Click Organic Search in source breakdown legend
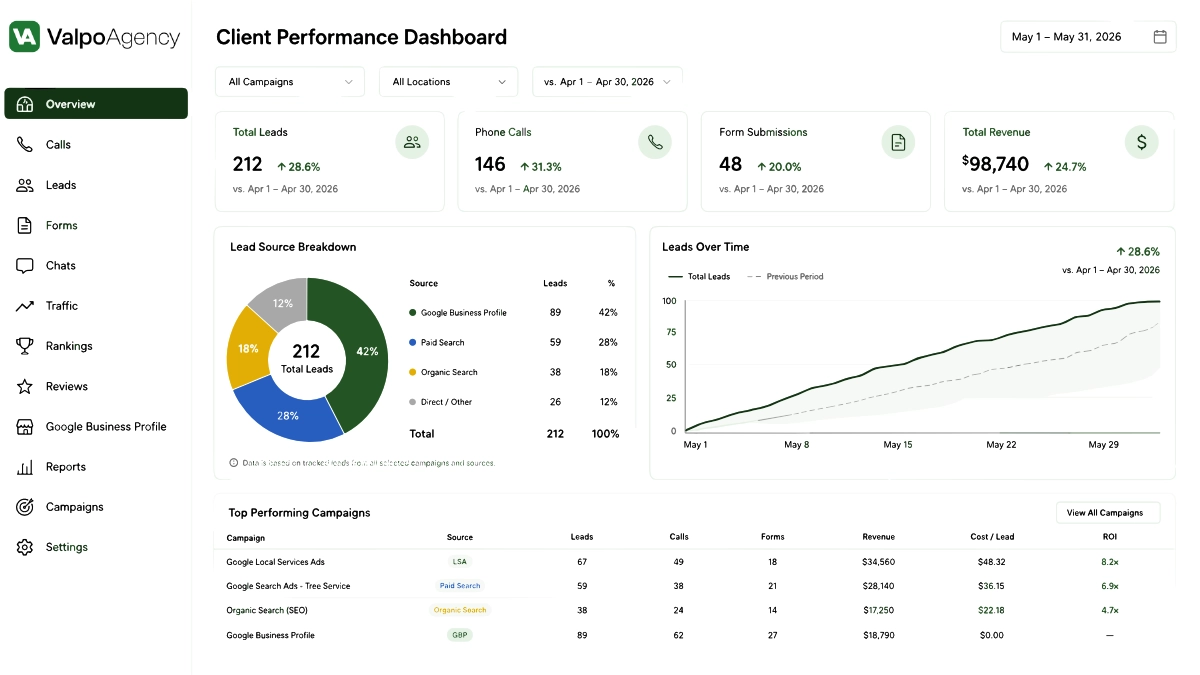1200x675 pixels. tap(444, 372)
